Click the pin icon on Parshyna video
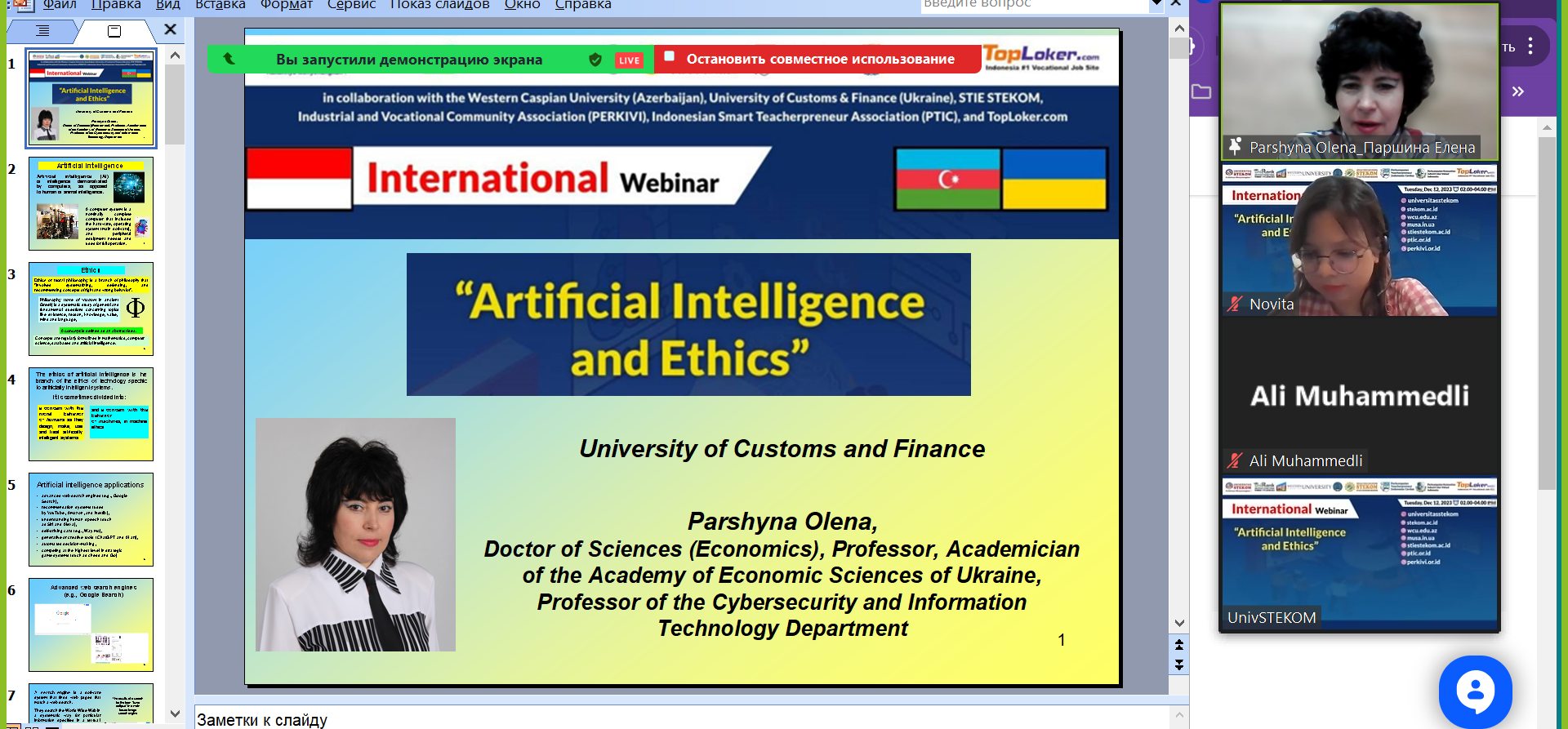The height and width of the screenshot is (729, 1568). click(x=1235, y=147)
